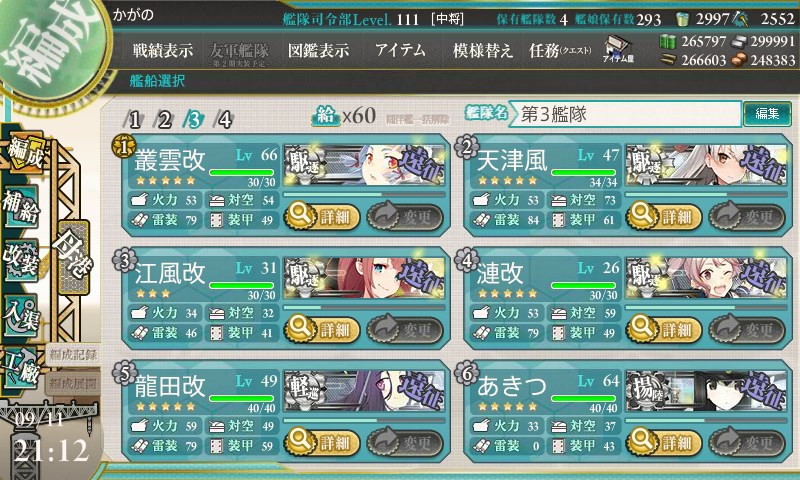Switch to fleet tab 1
Image resolution: width=800 pixels, height=480 pixels.
pyautogui.click(x=134, y=119)
